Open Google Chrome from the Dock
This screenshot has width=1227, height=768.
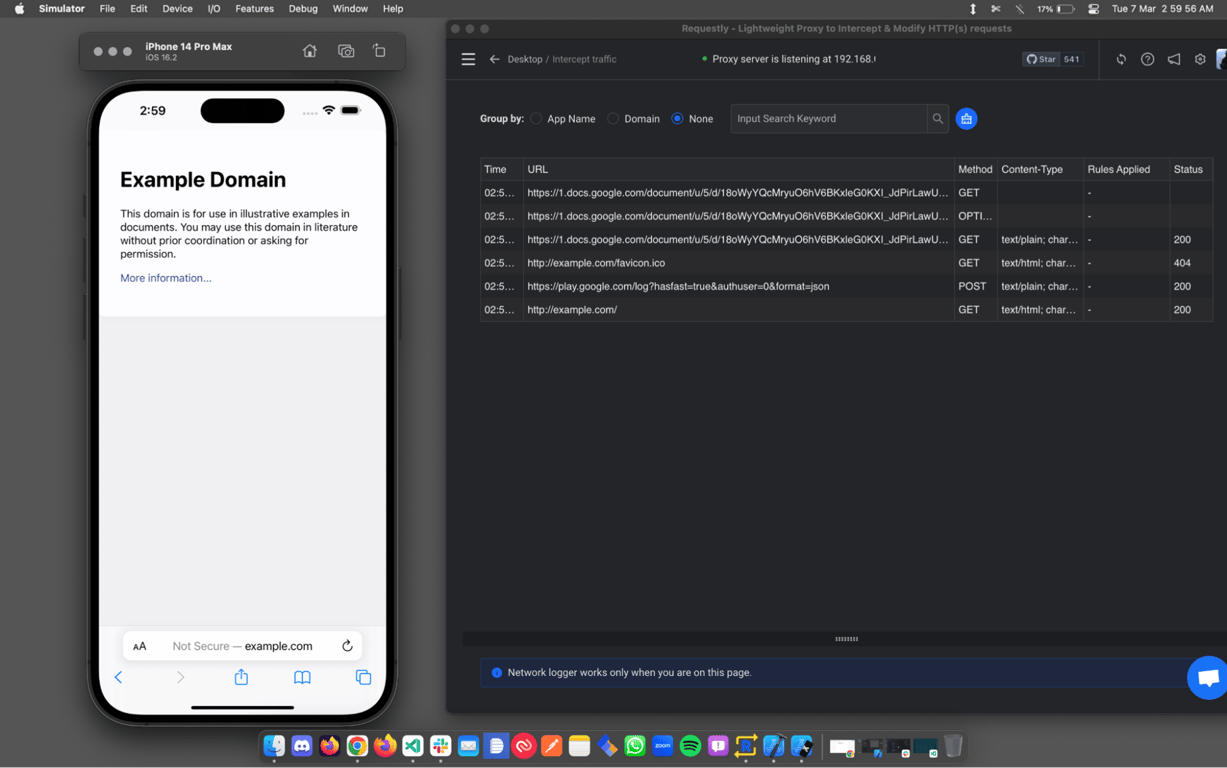tap(357, 745)
